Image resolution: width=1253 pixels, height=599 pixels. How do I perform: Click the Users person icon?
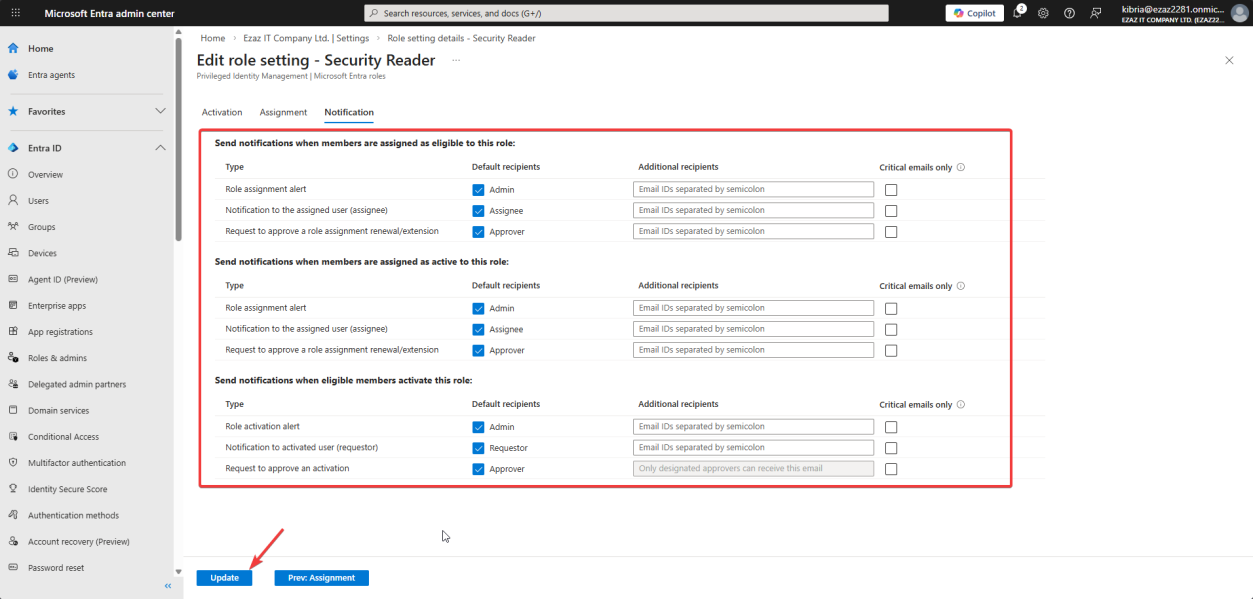[x=13, y=200]
